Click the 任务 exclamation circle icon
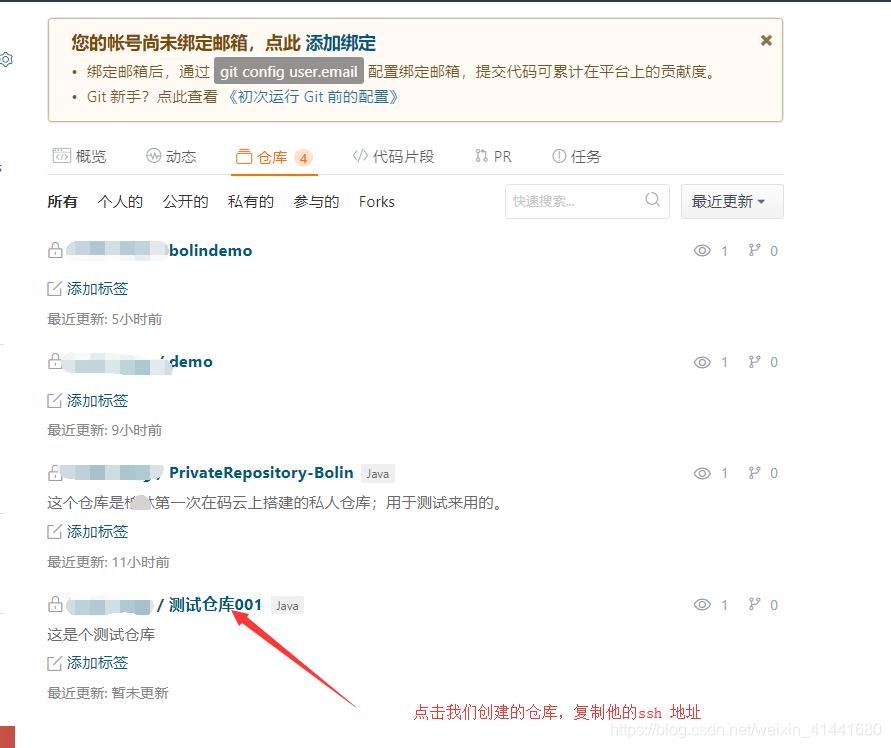The width and height of the screenshot is (891, 748). pos(559,156)
